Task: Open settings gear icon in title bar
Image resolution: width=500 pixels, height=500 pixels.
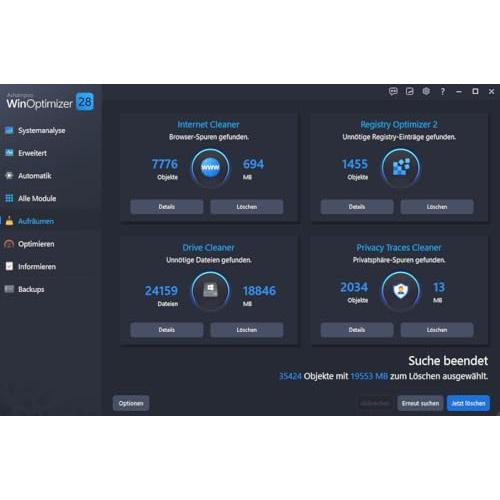Action: point(426,91)
